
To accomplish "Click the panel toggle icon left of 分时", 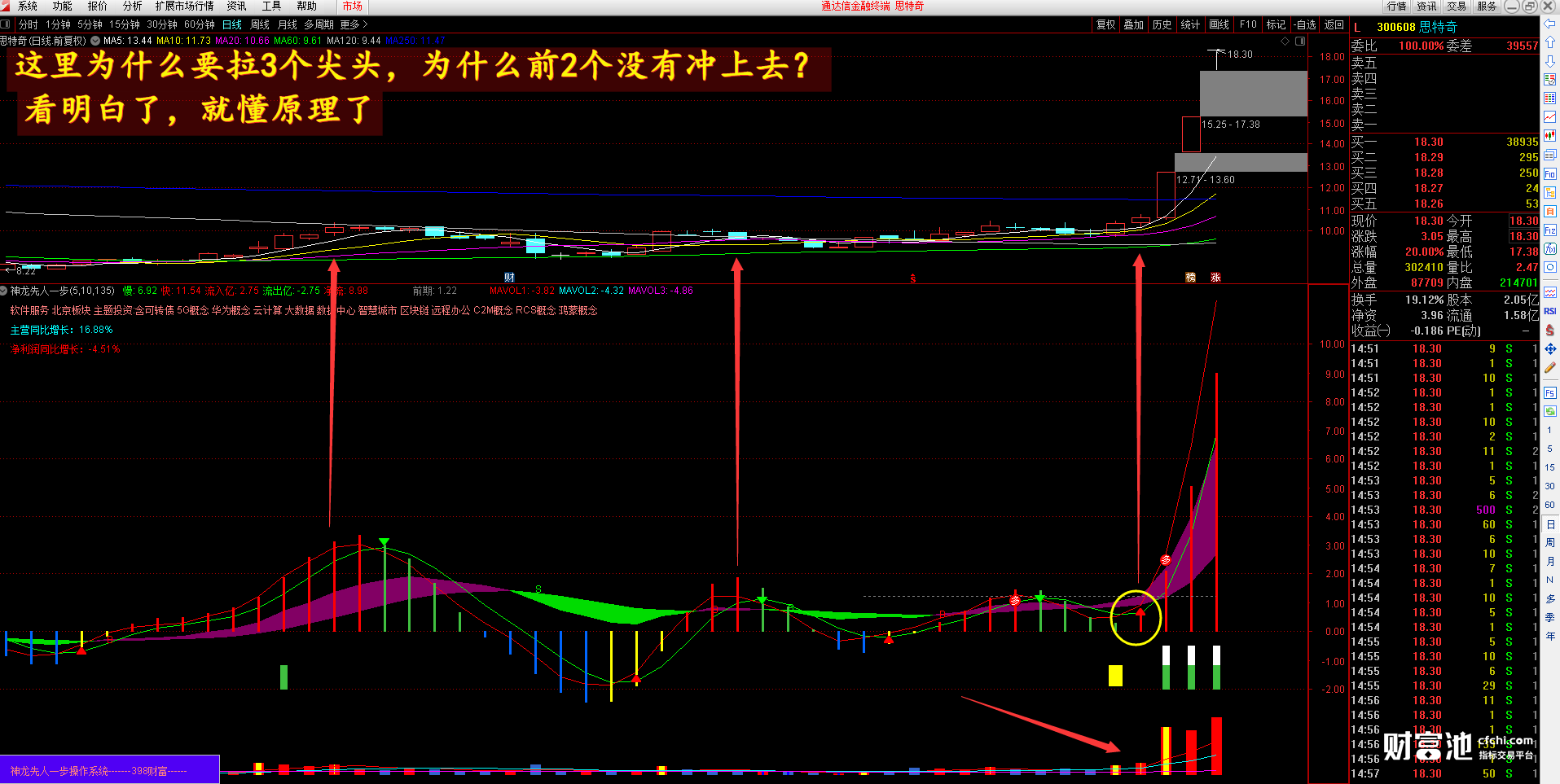I will tap(6, 24).
